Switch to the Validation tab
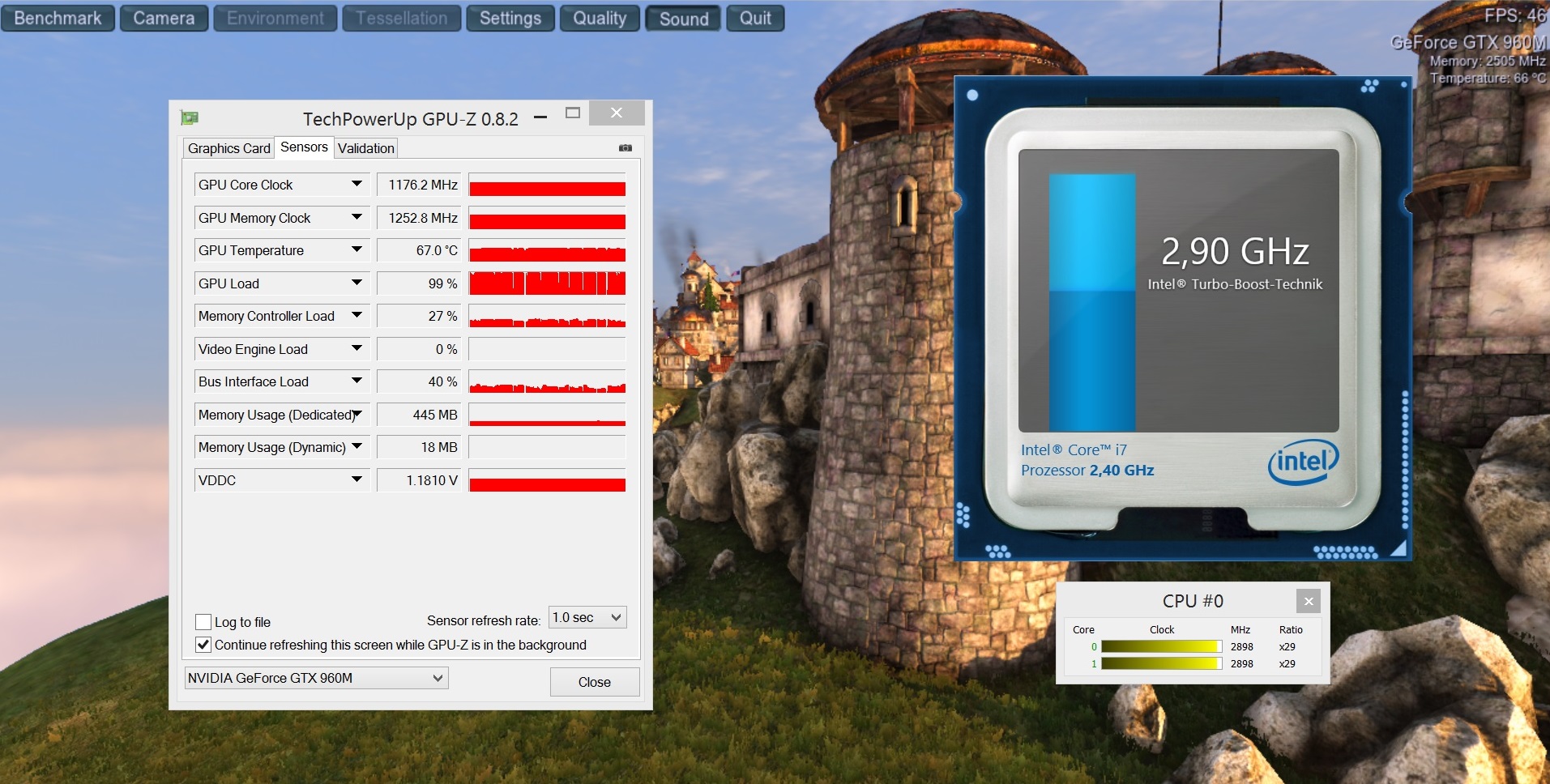1550x784 pixels. (x=366, y=148)
